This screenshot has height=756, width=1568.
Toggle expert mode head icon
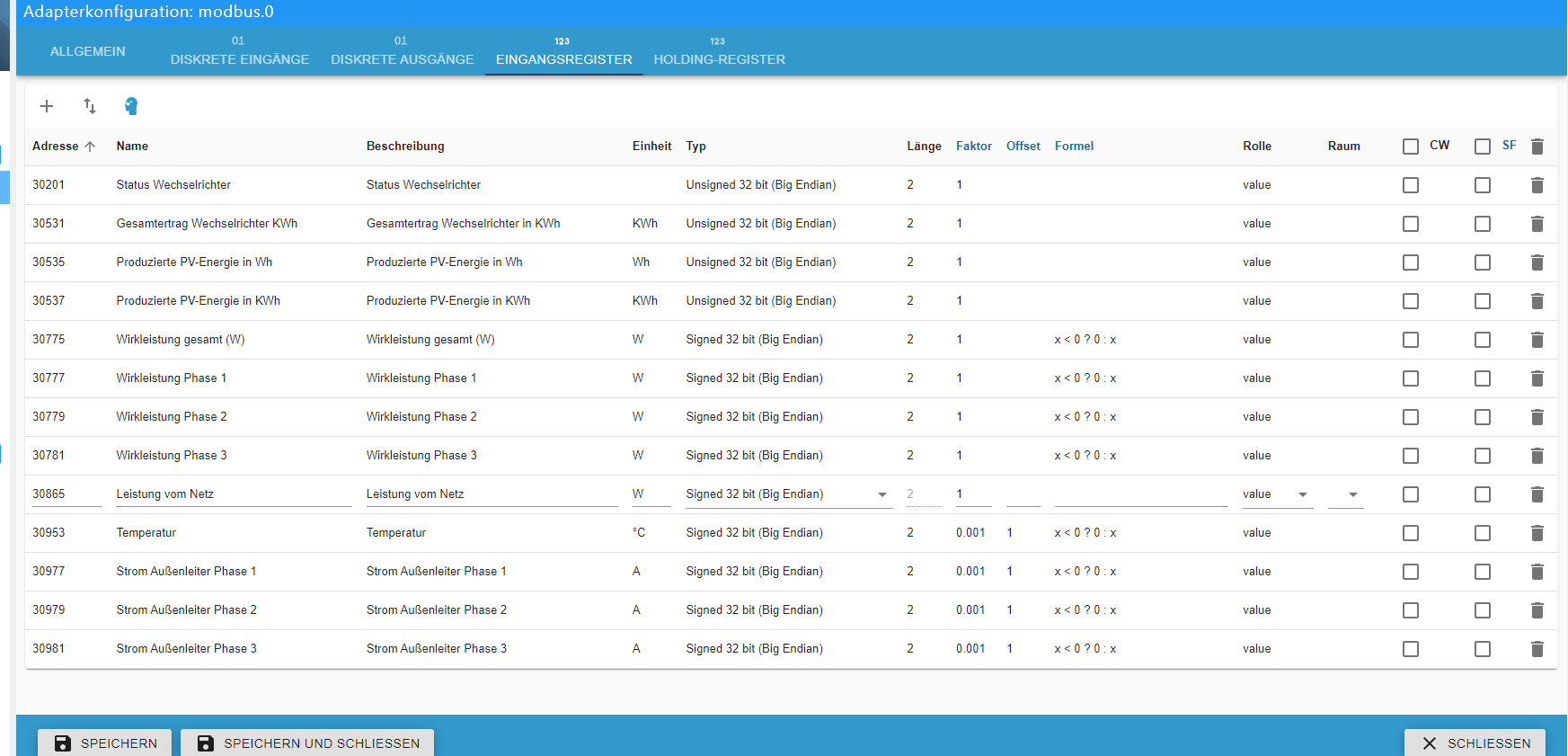[x=131, y=106]
